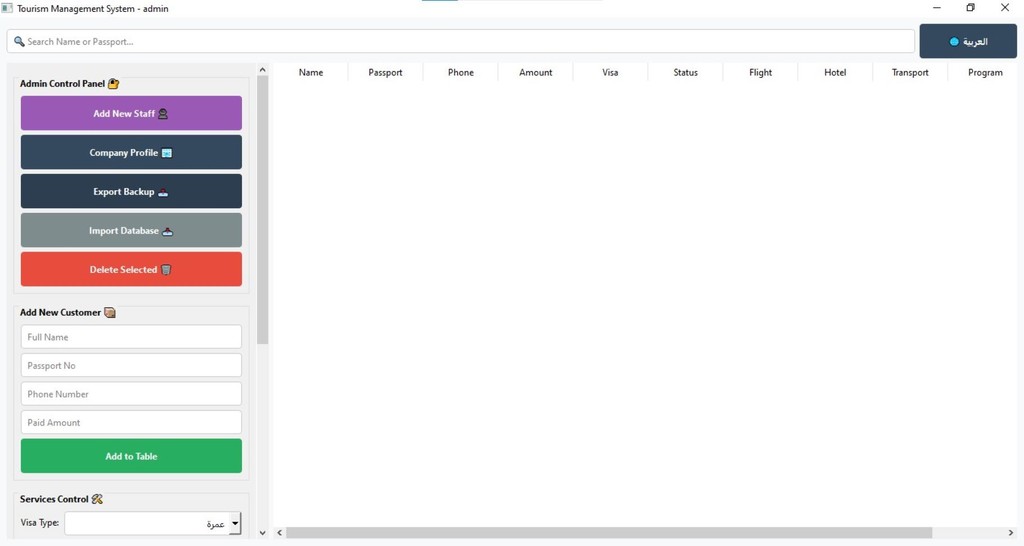Restore down the application window
1024x546 pixels.
point(970,8)
